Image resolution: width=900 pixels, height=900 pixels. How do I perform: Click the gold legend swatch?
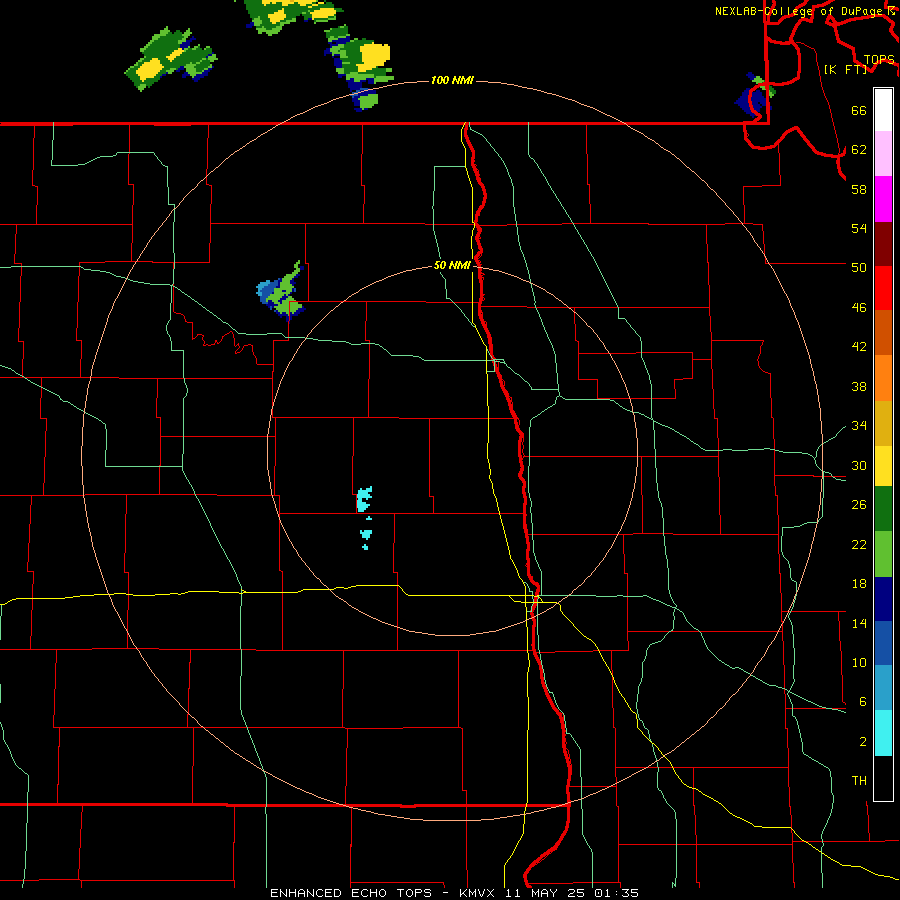coord(883,422)
